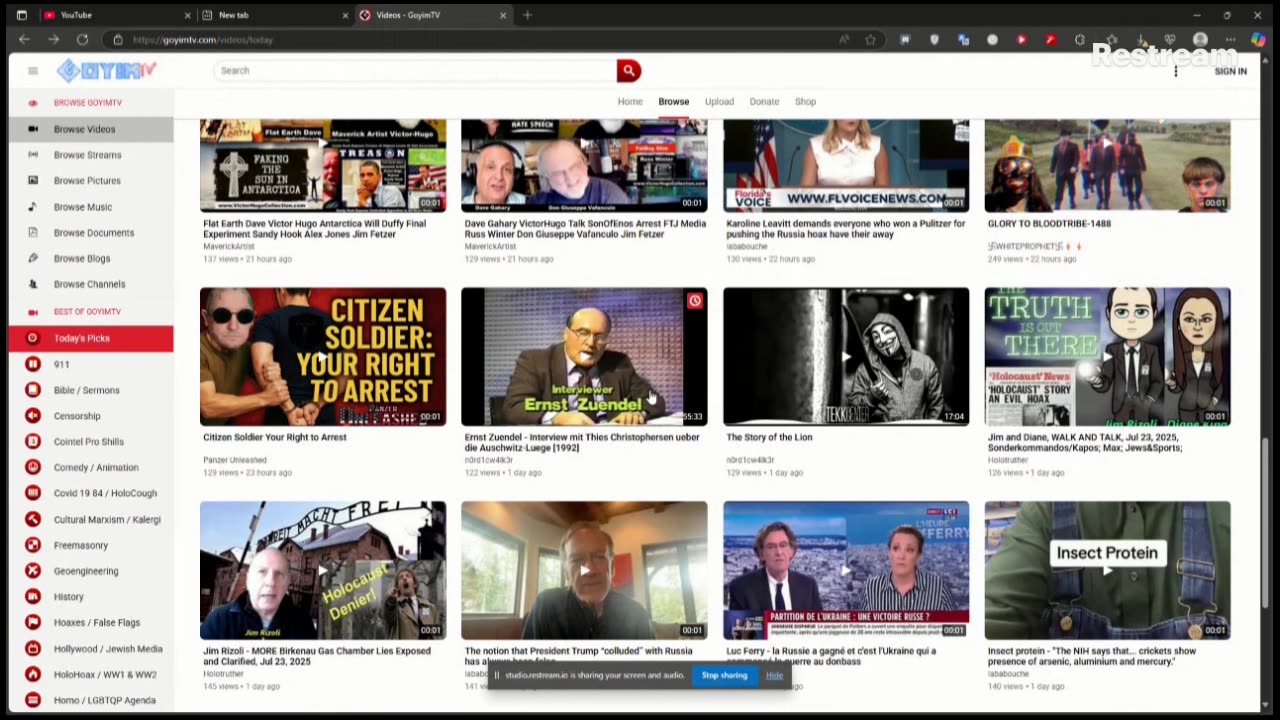
Task: Select Browse in the top navigation
Action: (674, 102)
